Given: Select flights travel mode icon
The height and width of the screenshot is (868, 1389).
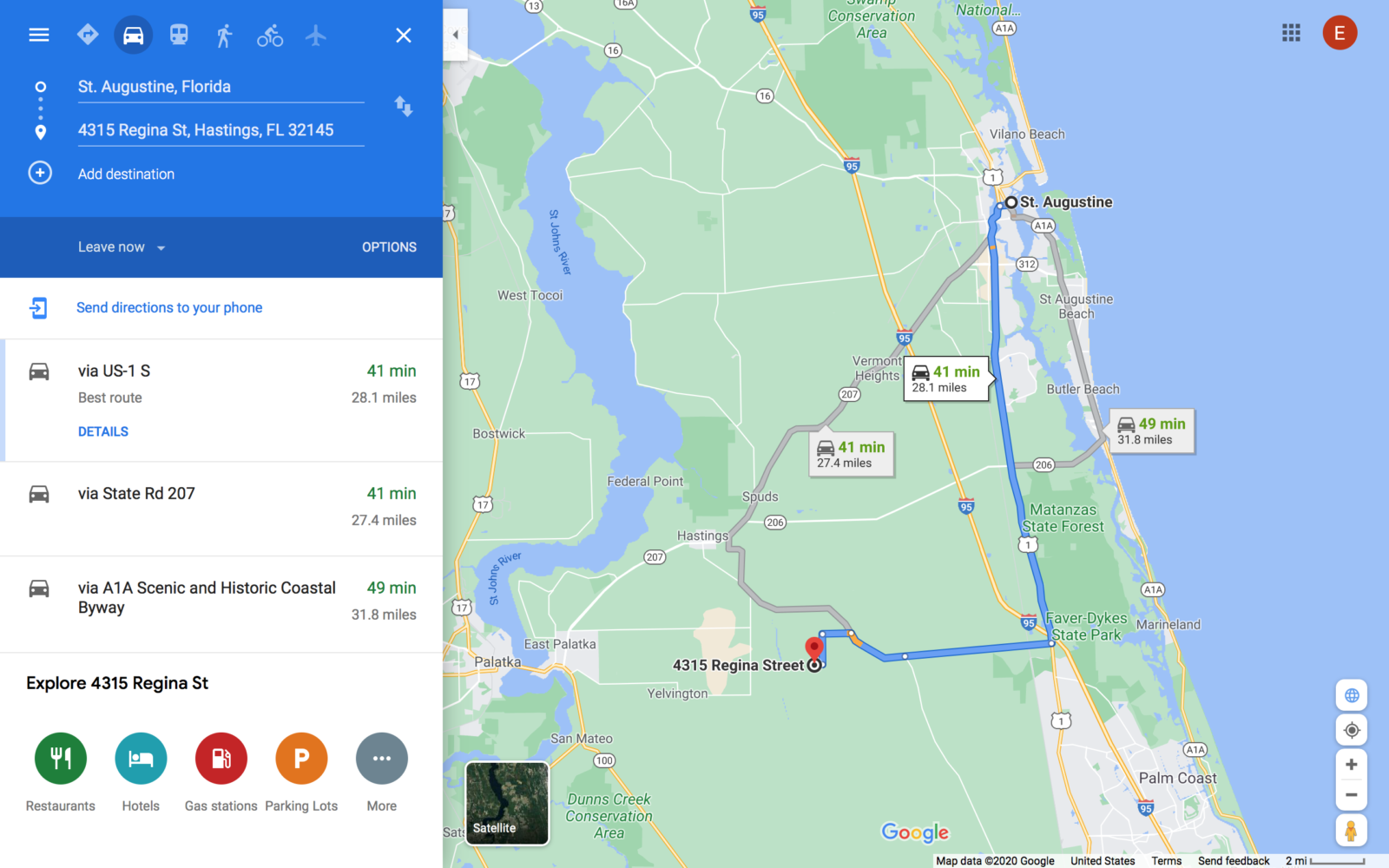Looking at the screenshot, I should 316,36.
